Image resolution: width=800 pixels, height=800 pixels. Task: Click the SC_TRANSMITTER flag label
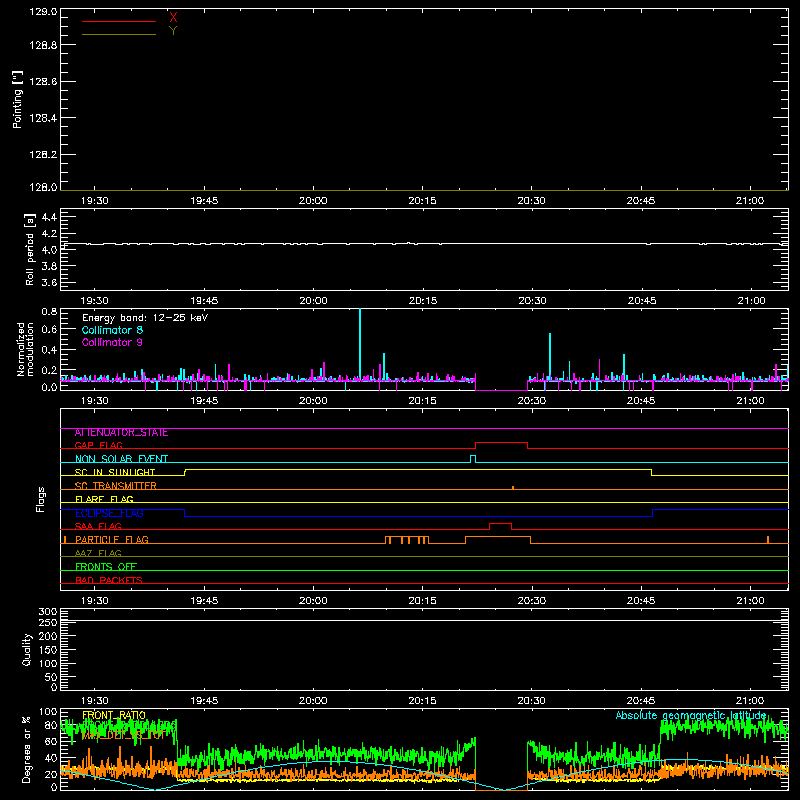click(115, 486)
